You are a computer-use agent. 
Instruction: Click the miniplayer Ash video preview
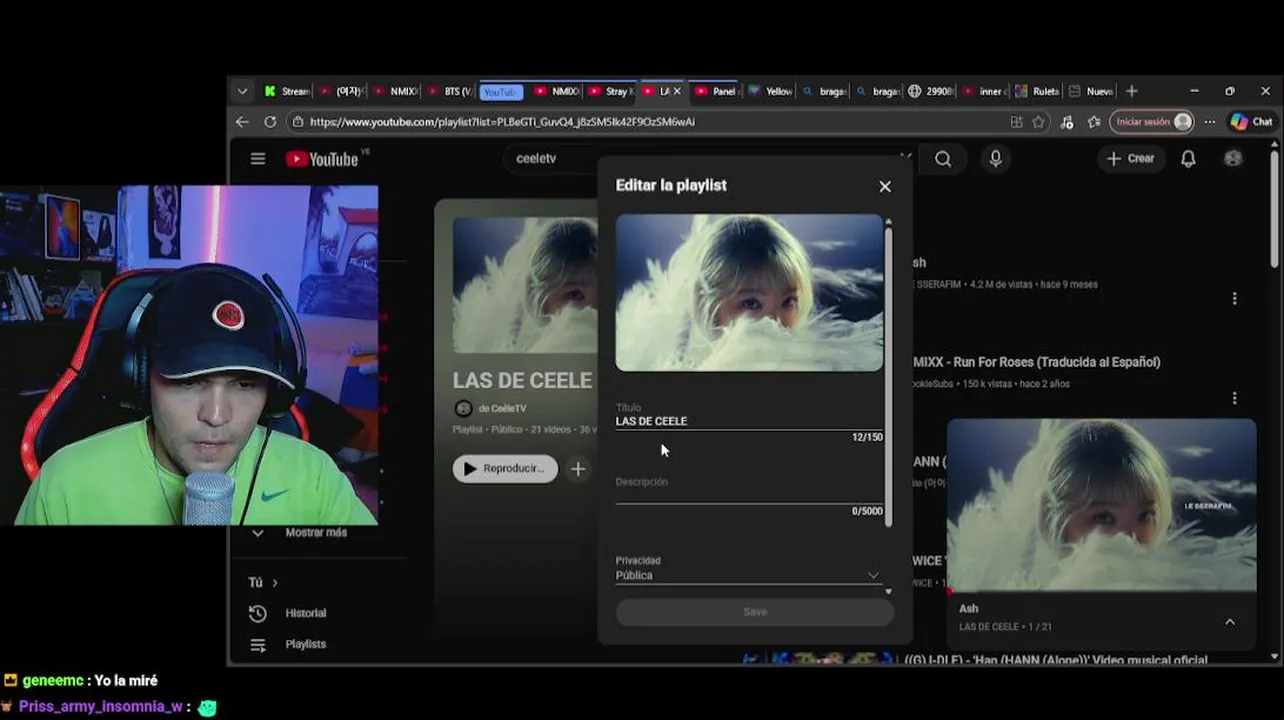(1101, 505)
